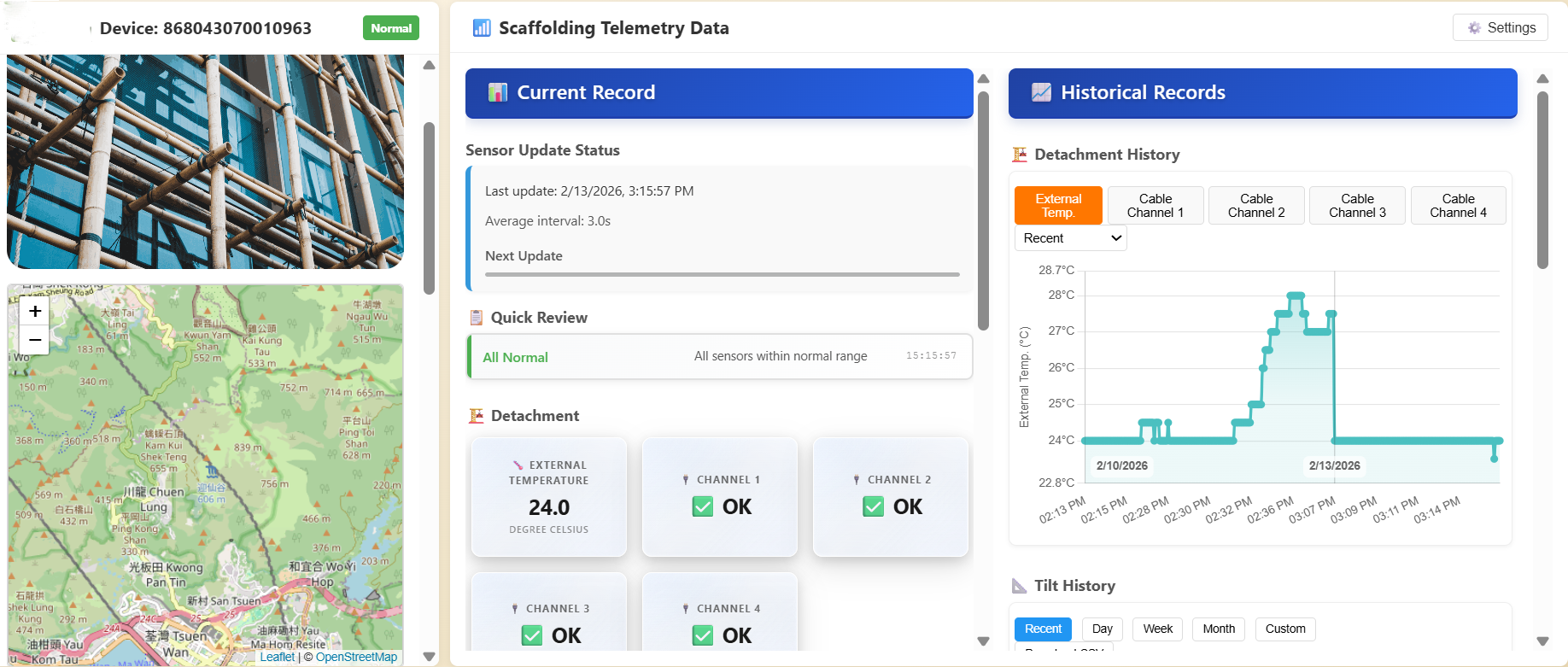Click the Channel 2 OK green checkmark

click(x=874, y=507)
